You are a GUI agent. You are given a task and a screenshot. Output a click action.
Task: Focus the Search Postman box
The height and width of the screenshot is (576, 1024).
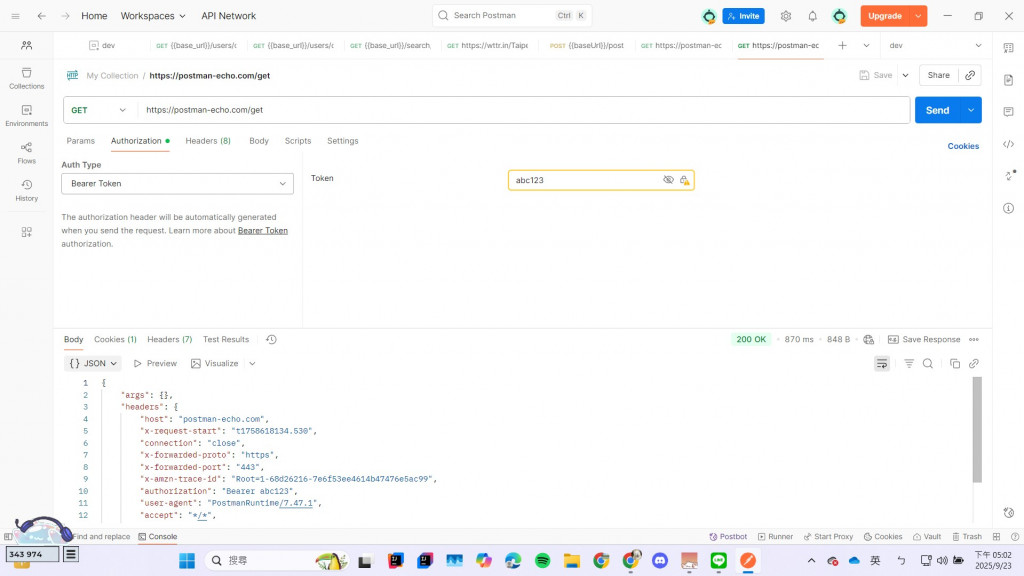click(512, 16)
